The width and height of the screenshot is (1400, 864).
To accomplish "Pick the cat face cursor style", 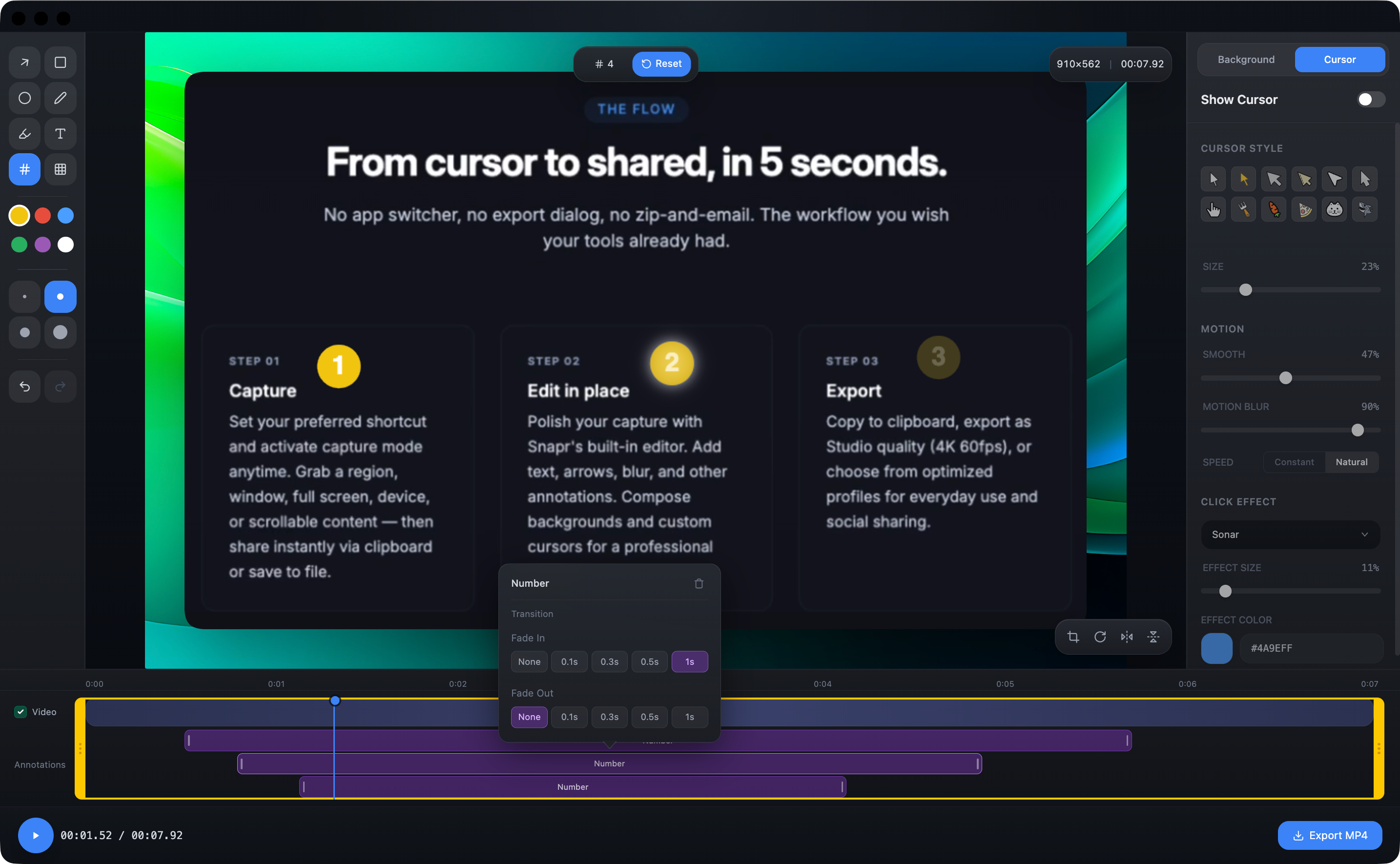I will click(x=1334, y=210).
